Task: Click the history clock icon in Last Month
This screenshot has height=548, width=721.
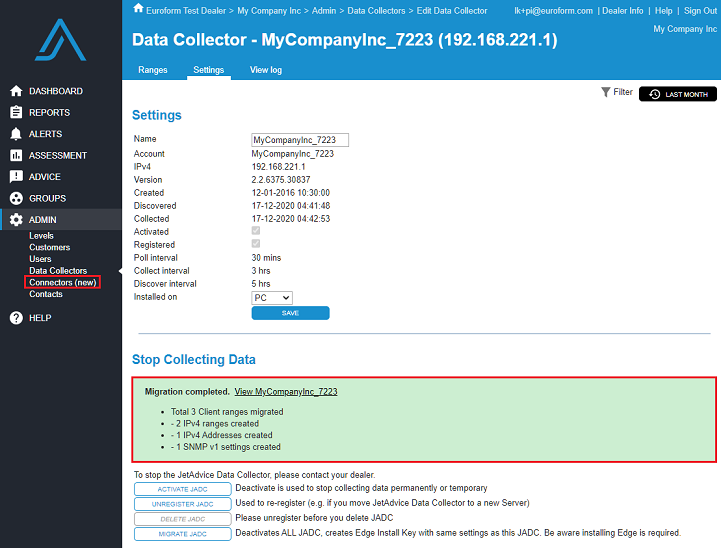Action: (x=654, y=94)
